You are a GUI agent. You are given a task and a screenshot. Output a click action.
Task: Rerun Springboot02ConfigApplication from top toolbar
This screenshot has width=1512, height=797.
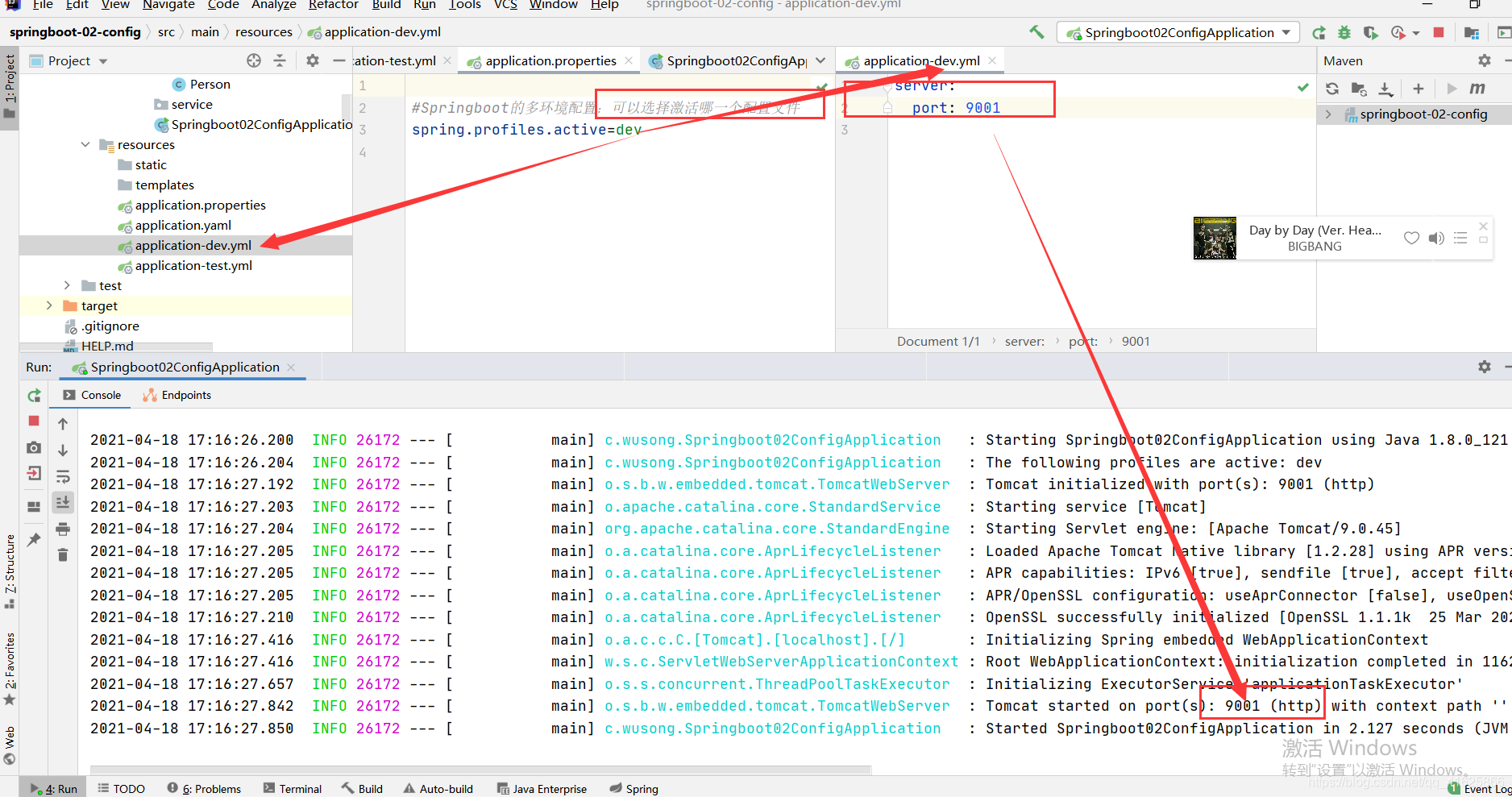1319,33
